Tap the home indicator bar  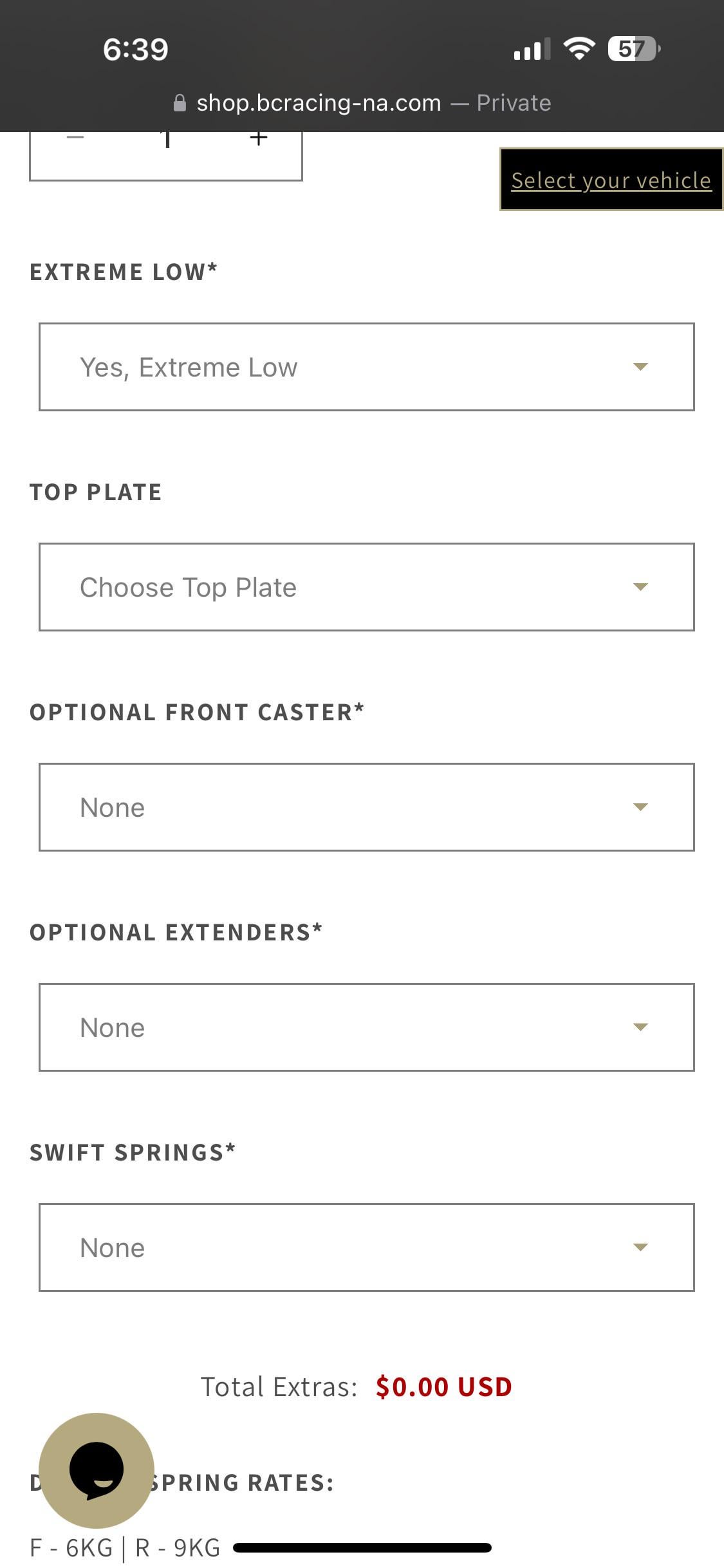tap(362, 1547)
